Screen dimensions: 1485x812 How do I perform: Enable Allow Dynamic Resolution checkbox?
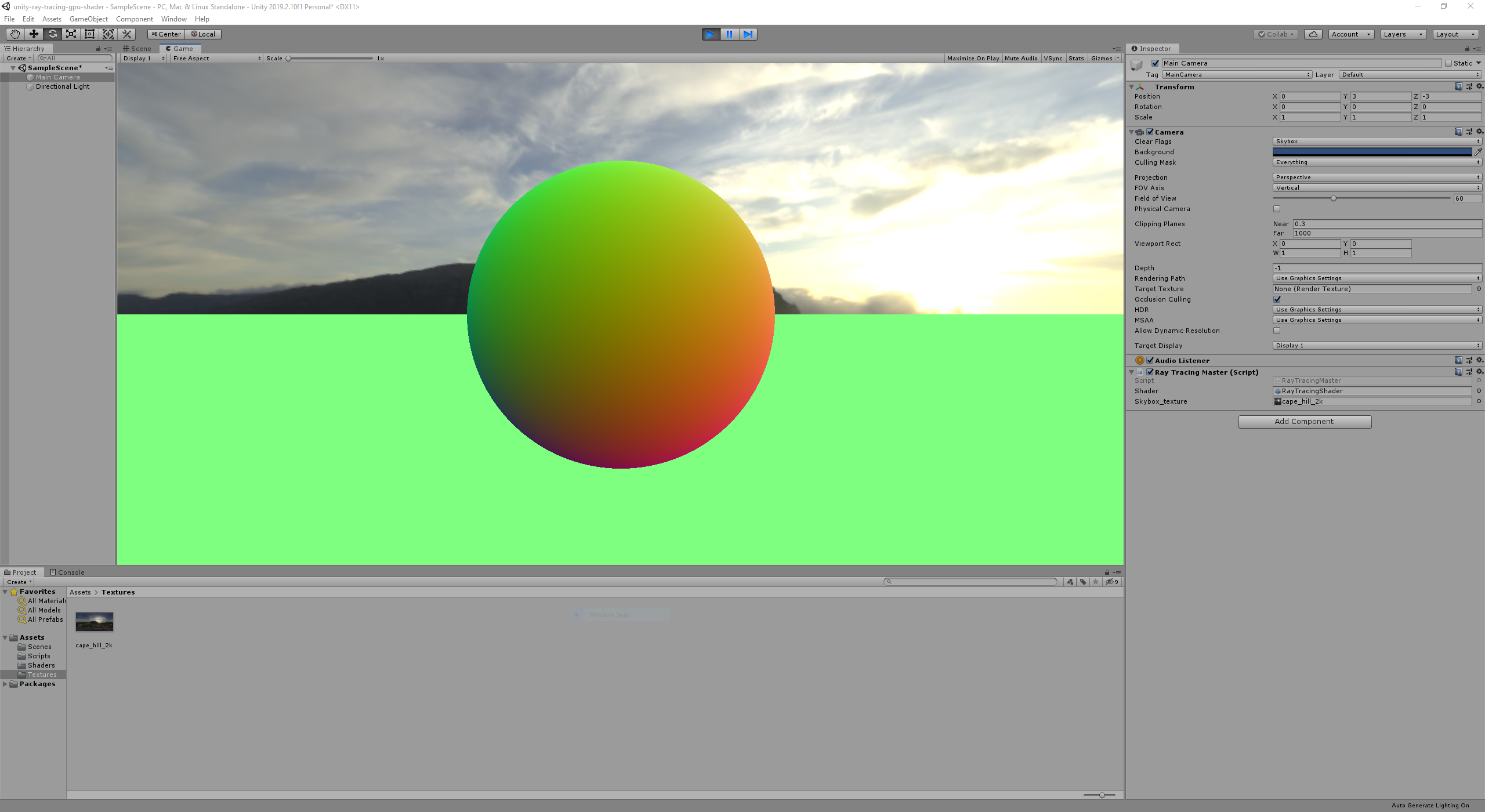(1277, 331)
